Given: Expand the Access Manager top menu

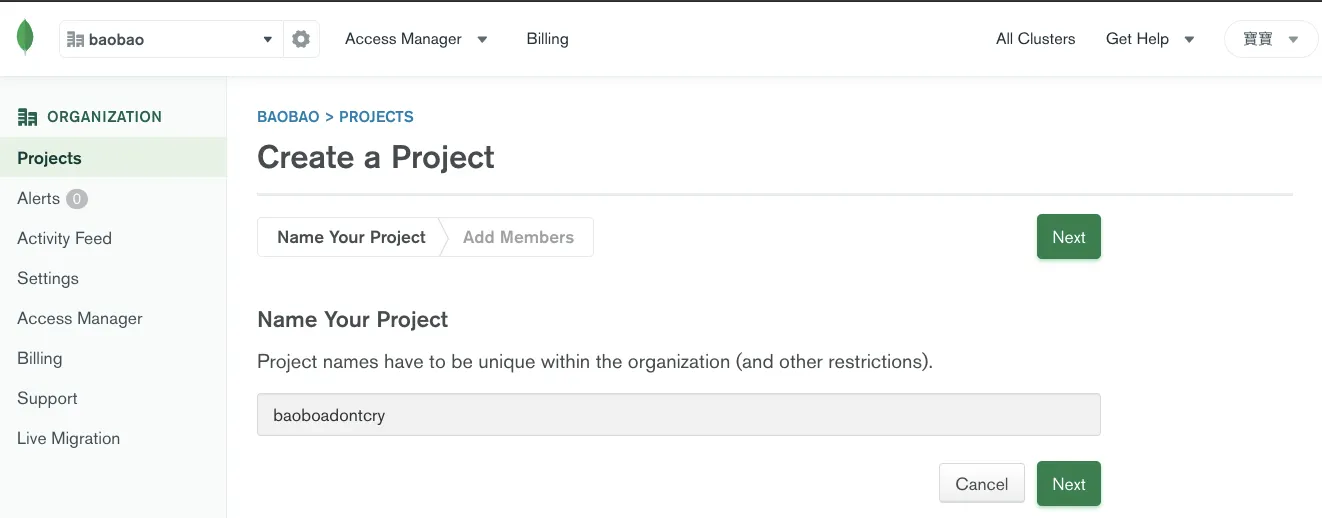Looking at the screenshot, I should click(416, 39).
